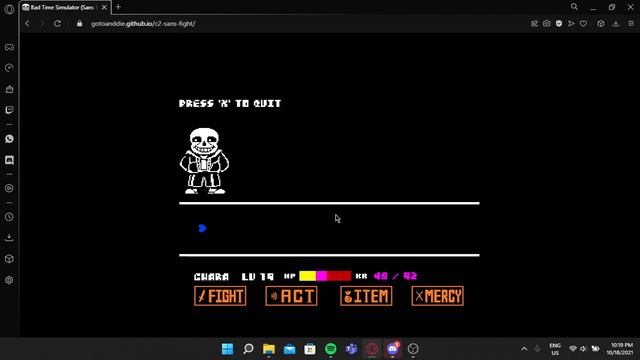
Task: Open the Windows Start menu
Action: 227,349
